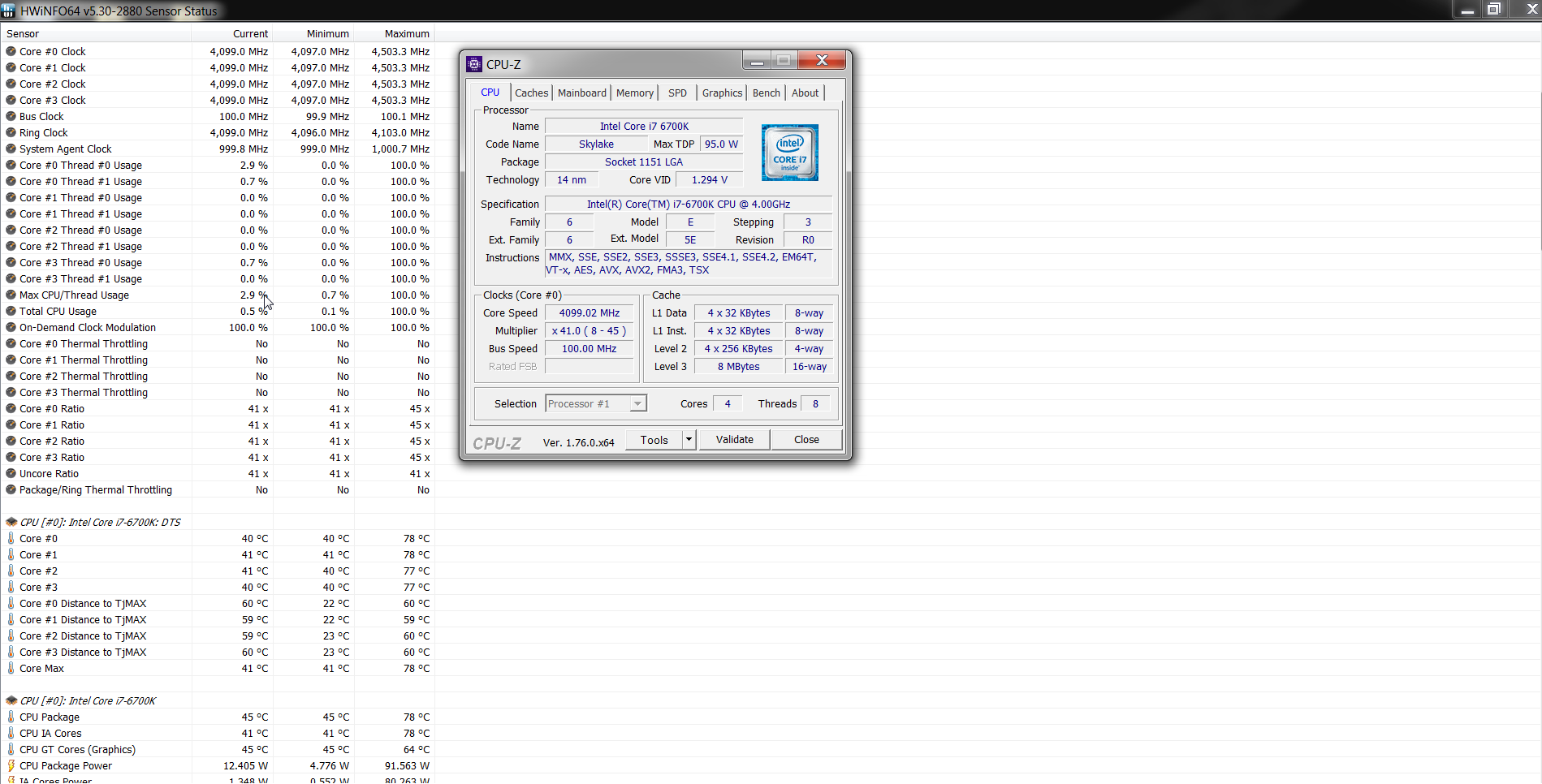Click the Close button in CPU-Z
This screenshot has height=784, width=1542.
pos(806,440)
